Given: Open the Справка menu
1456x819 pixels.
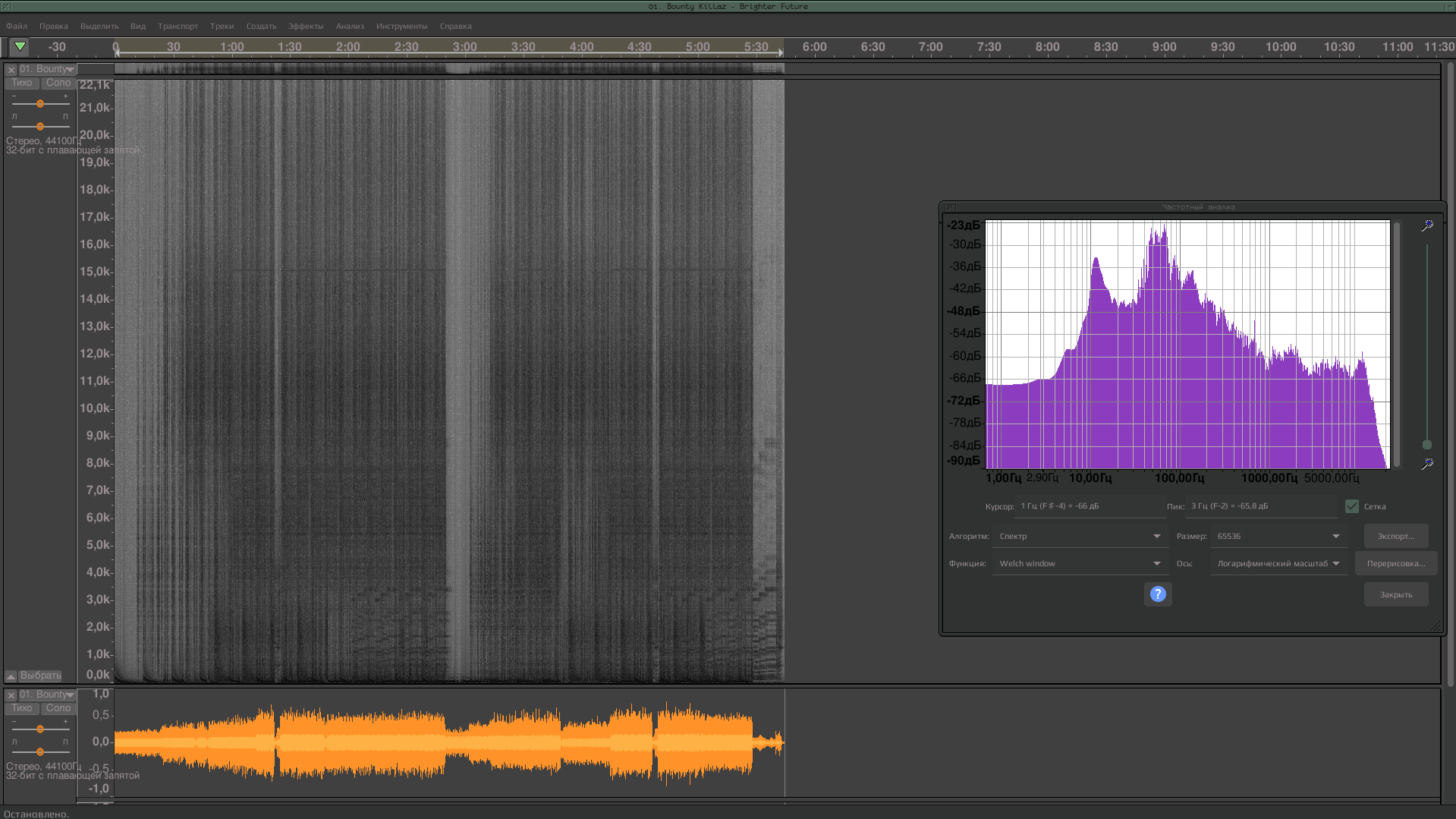Looking at the screenshot, I should [455, 26].
